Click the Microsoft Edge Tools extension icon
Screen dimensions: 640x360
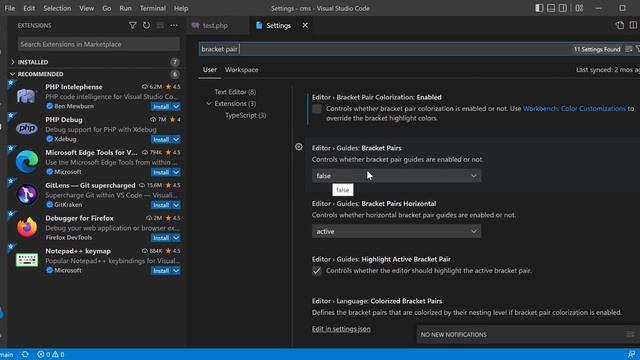pos(27,162)
